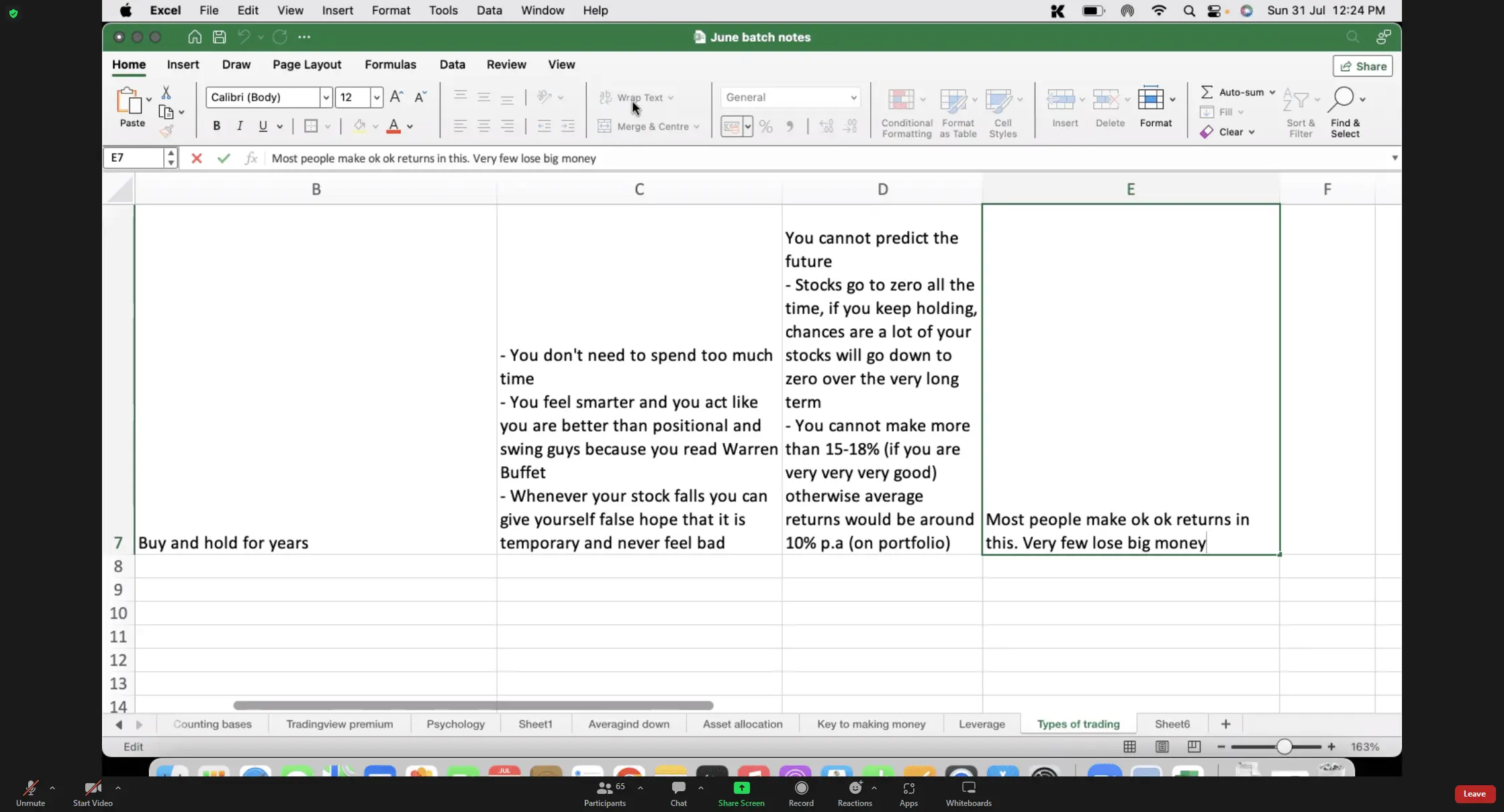The width and height of the screenshot is (1504, 812).
Task: Toggle Italic formatting
Action: (x=240, y=126)
